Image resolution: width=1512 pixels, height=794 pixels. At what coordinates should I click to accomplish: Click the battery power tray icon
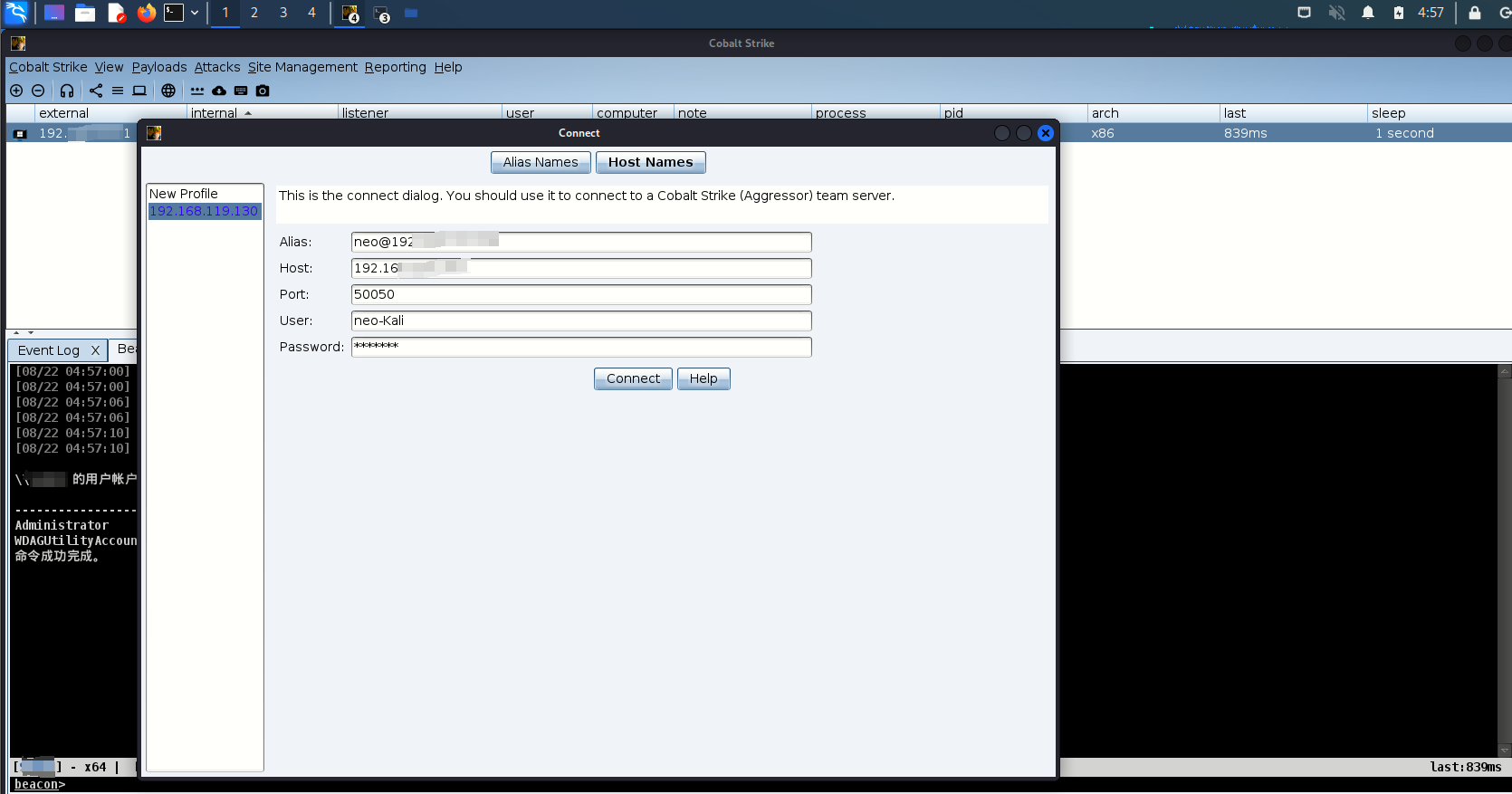[1399, 13]
